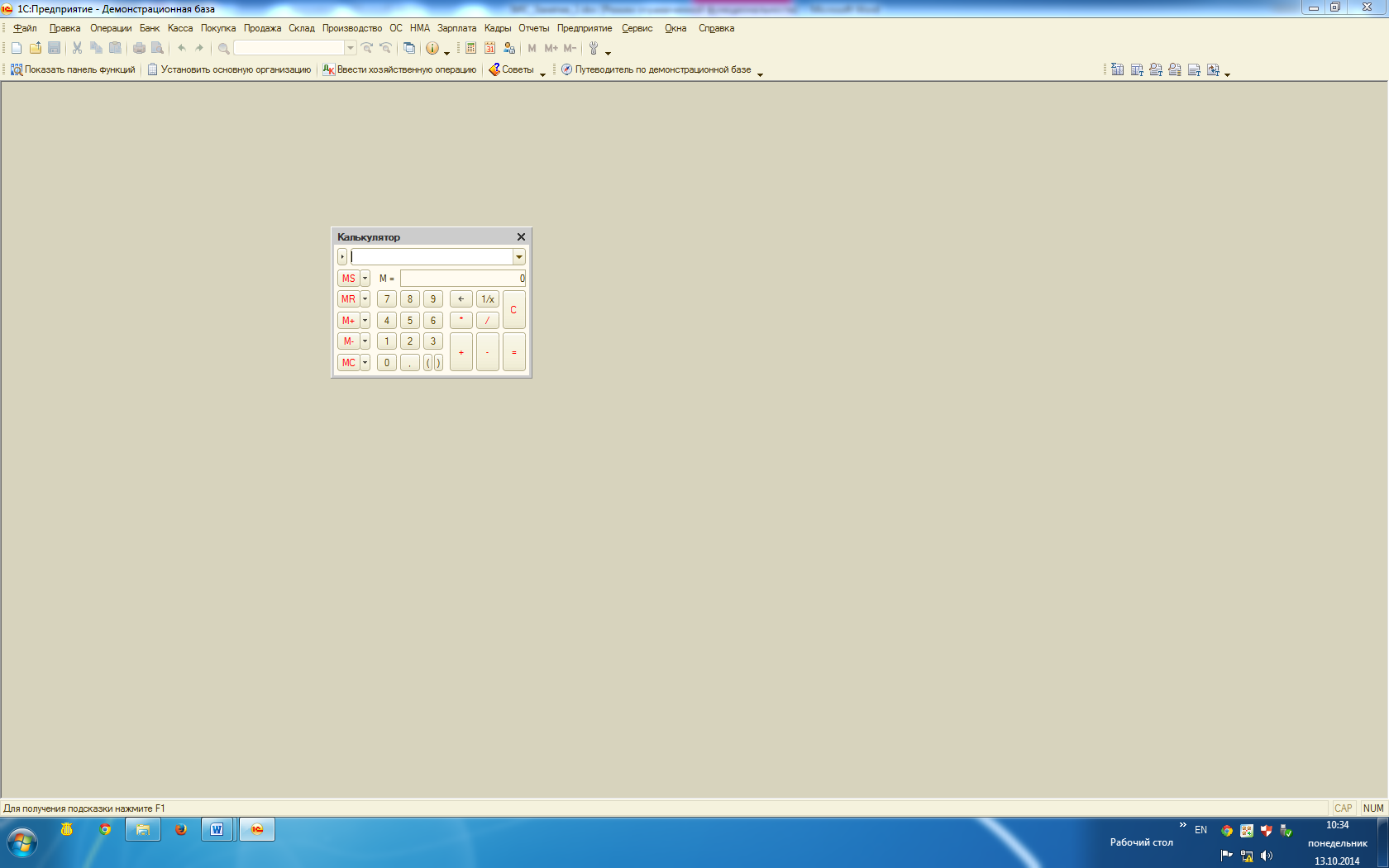
Task: Click the Print preview icon
Action: [x=157, y=48]
